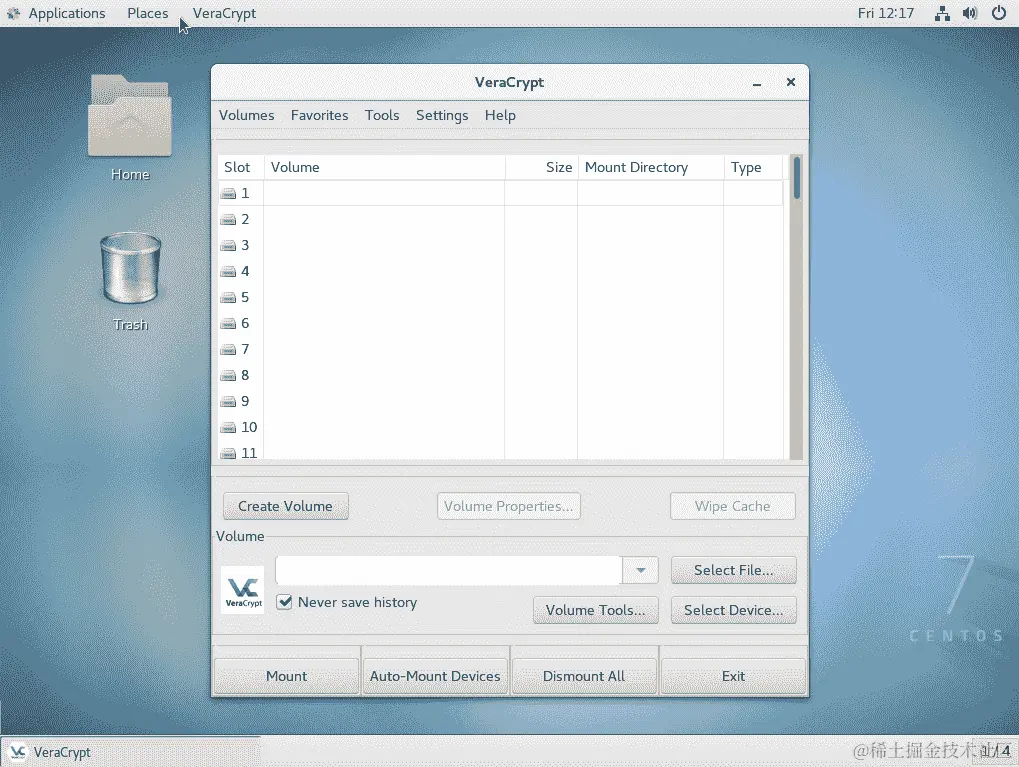Viewport: 1019px width, 767px height.
Task: Toggle Never save history checkbox
Action: (x=284, y=602)
